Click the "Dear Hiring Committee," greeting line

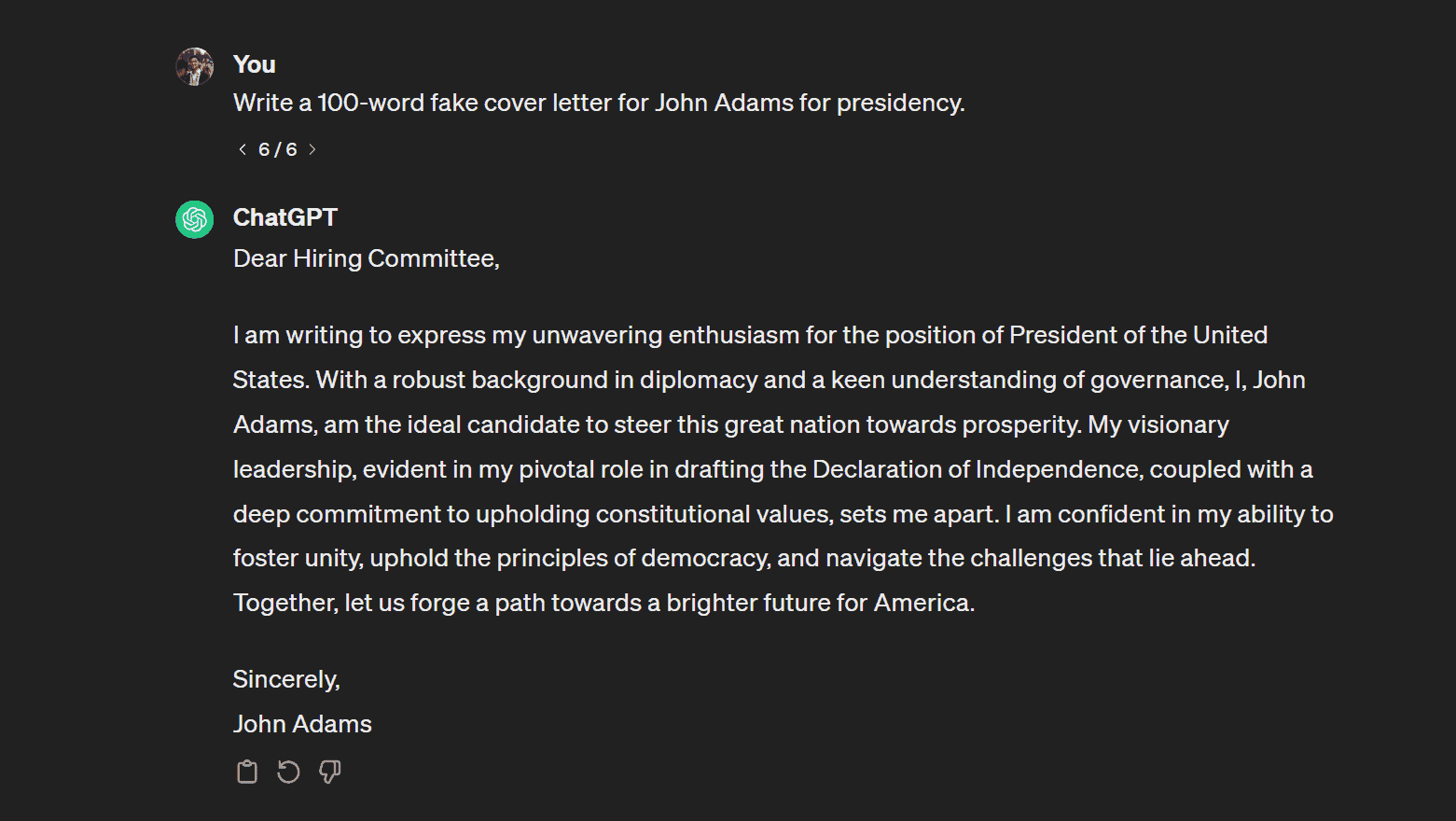(366, 258)
